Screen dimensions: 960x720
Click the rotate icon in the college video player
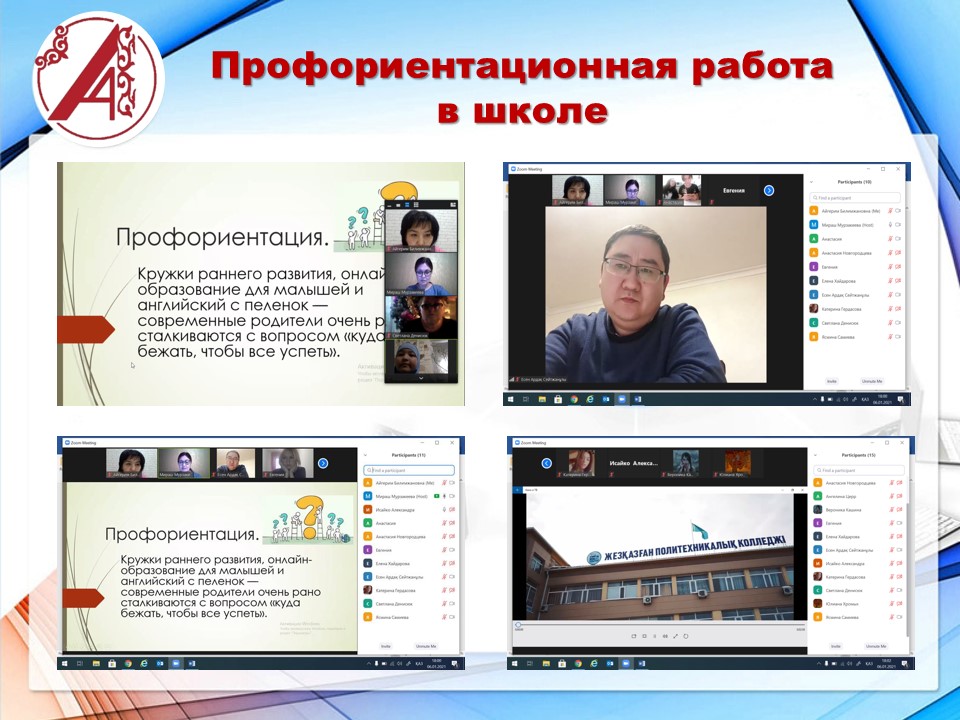tap(686, 636)
